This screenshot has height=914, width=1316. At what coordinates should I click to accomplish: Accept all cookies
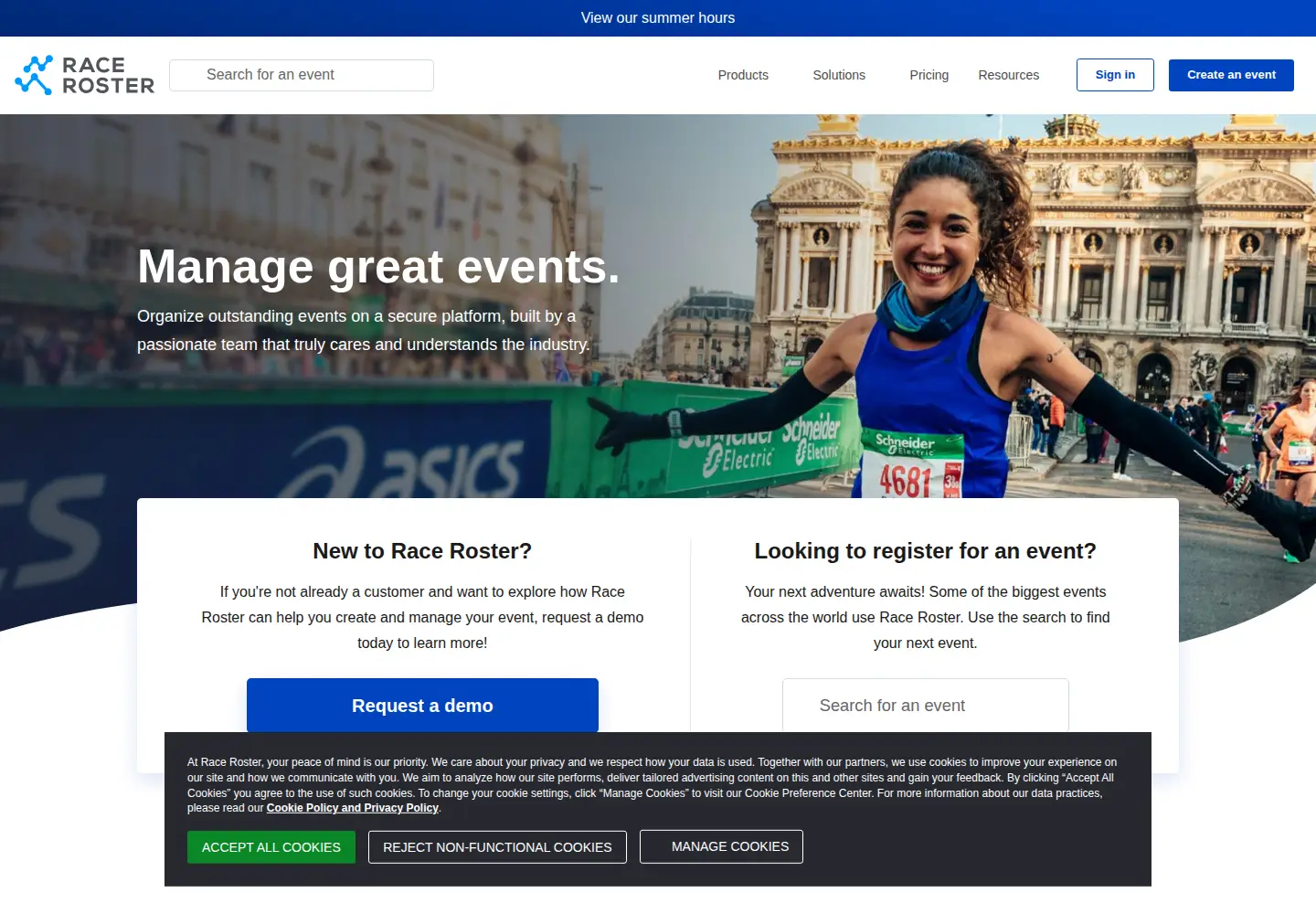(x=271, y=847)
